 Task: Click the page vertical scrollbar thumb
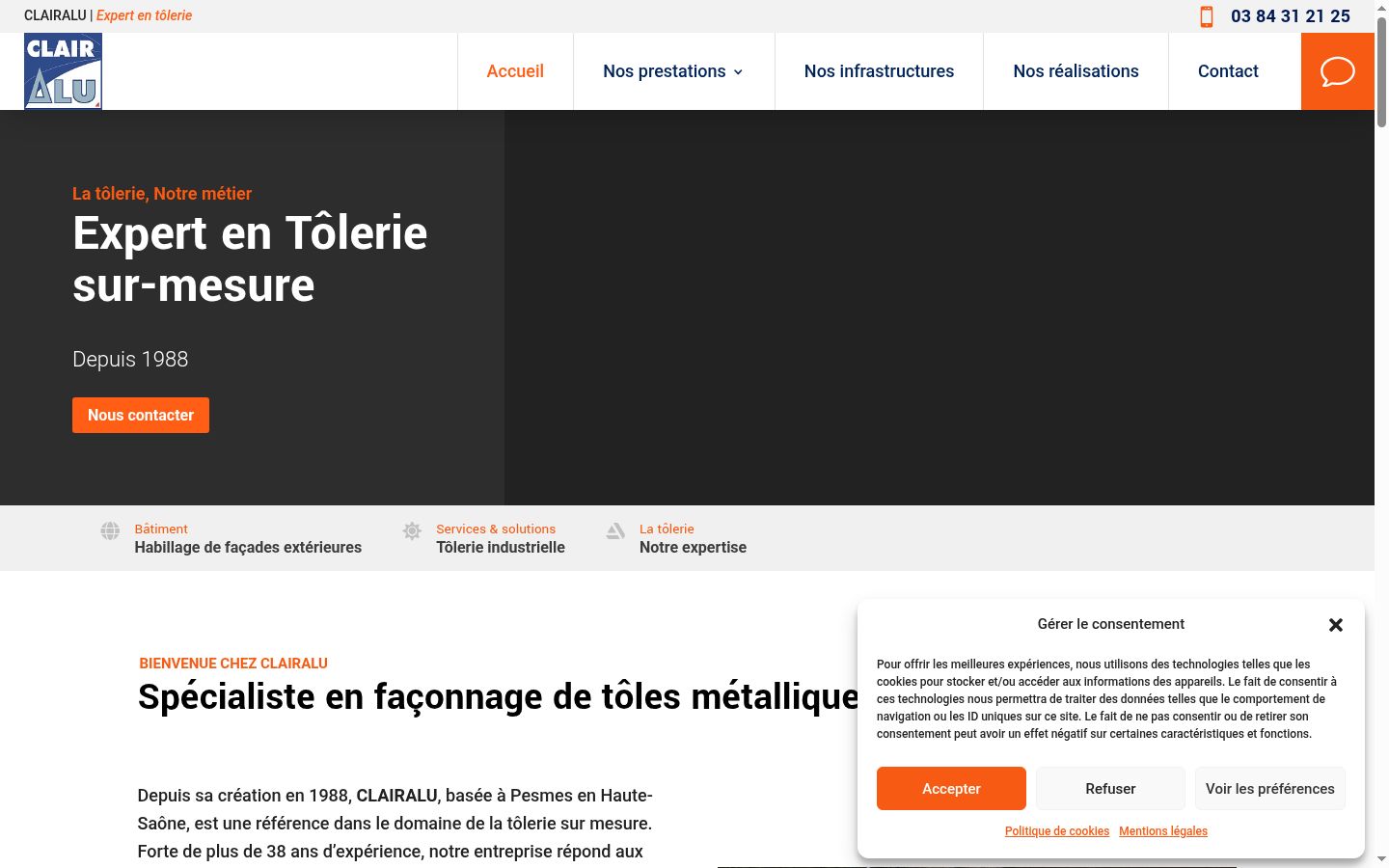pos(1381,72)
